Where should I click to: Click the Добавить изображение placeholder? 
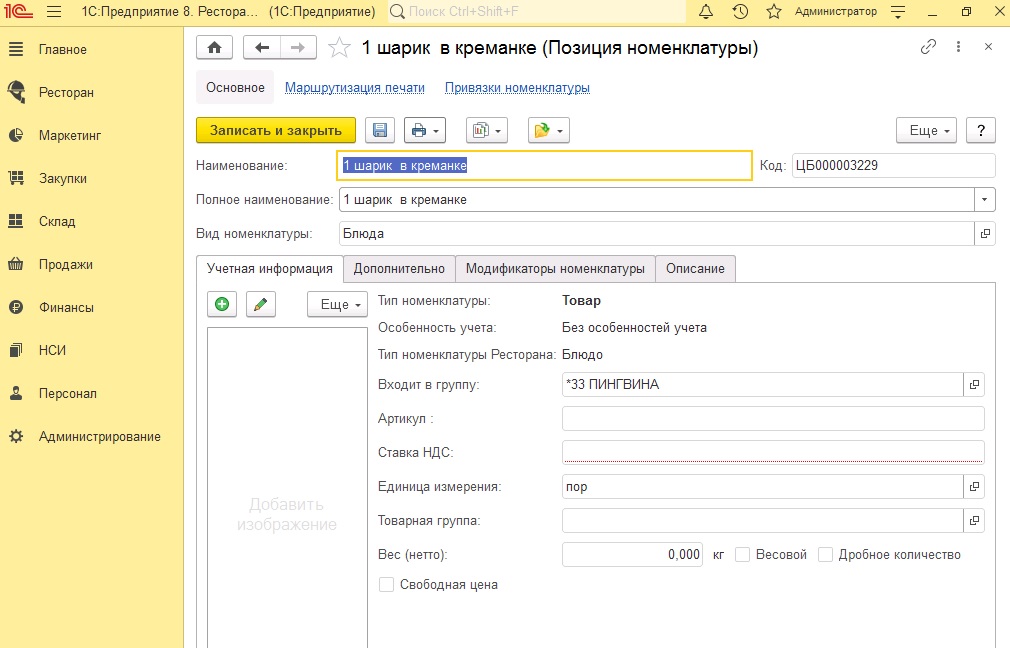tap(287, 514)
